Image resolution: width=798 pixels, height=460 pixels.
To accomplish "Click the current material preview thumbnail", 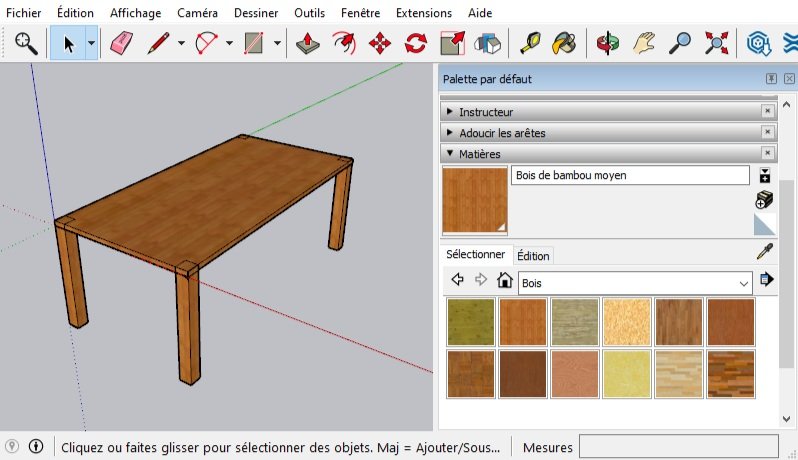I will [475, 200].
